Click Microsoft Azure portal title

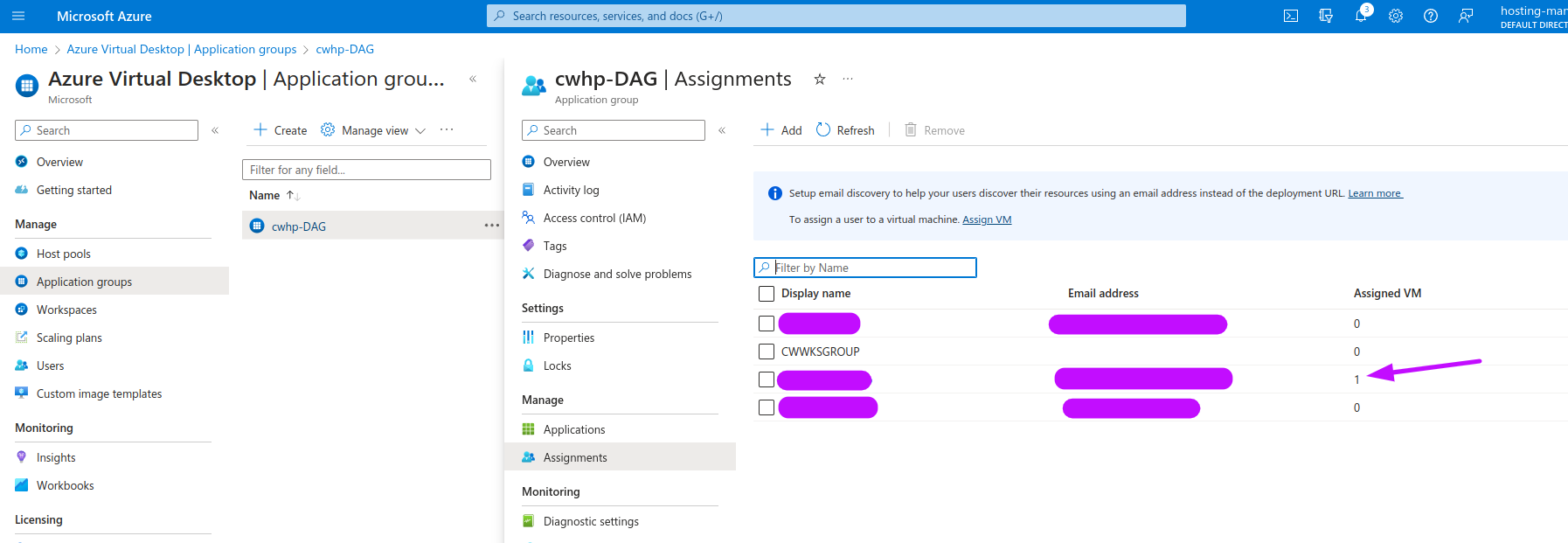(x=104, y=16)
